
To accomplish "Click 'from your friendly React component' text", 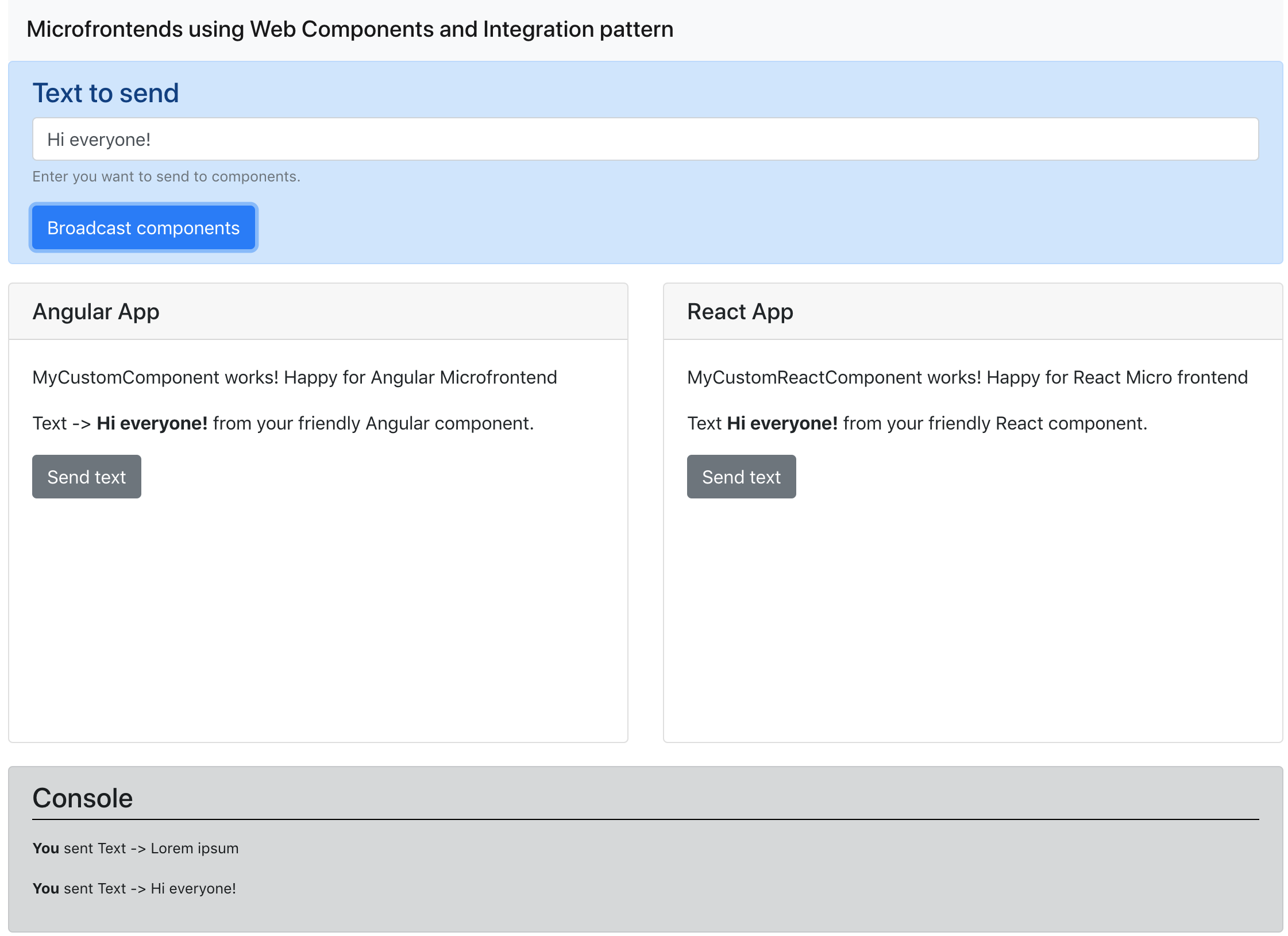I will click(x=994, y=423).
